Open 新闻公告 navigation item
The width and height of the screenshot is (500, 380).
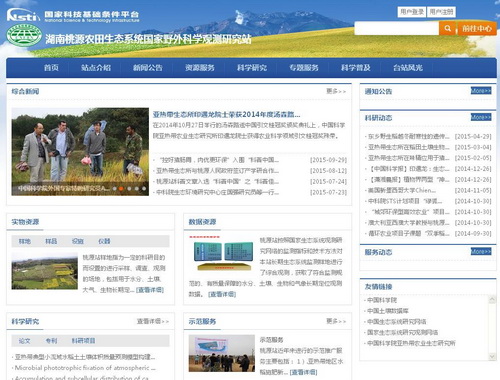coord(148,68)
